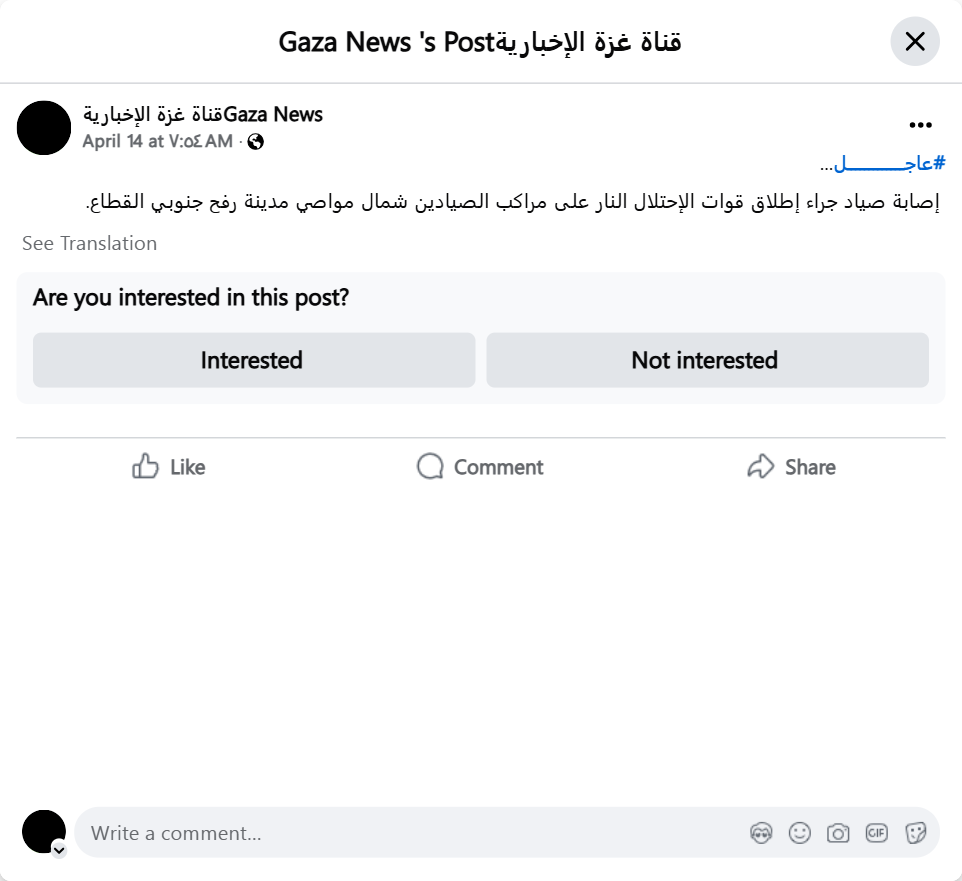This screenshot has width=962, height=881.
Task: Click your profile avatar beside comment box
Action: tap(43, 831)
